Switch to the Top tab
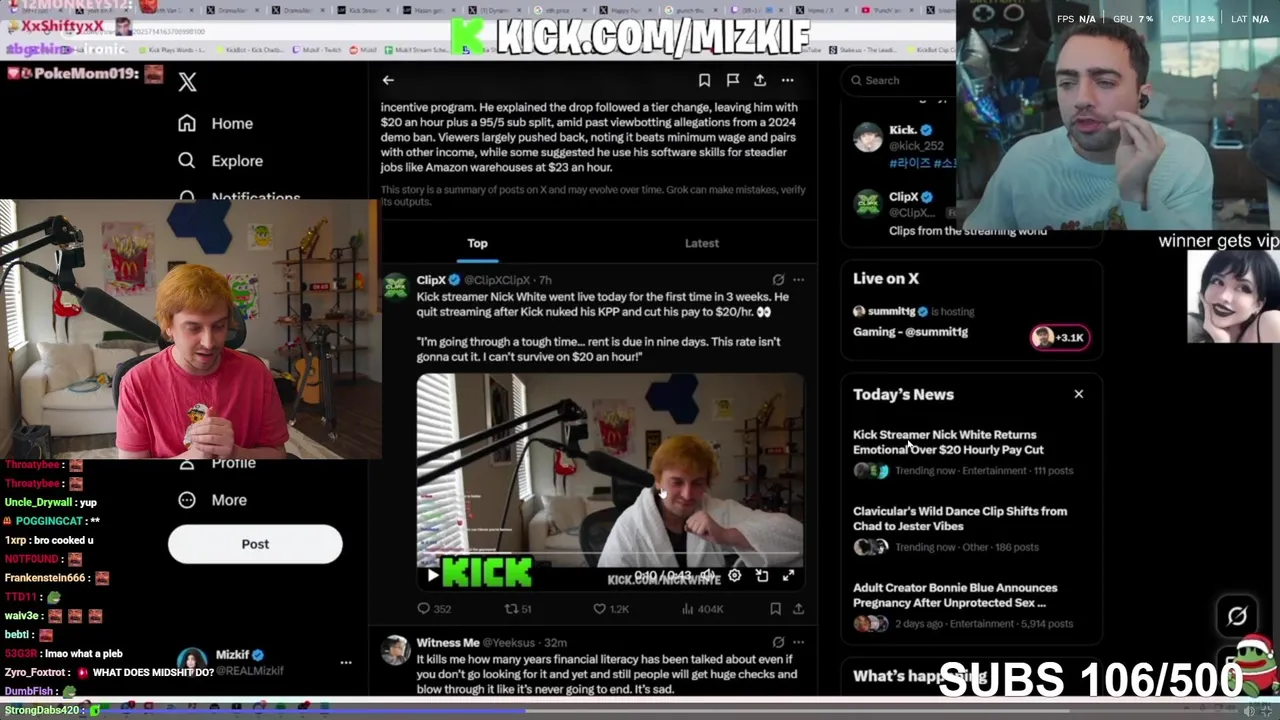Viewport: 1280px width, 720px height. 477,243
